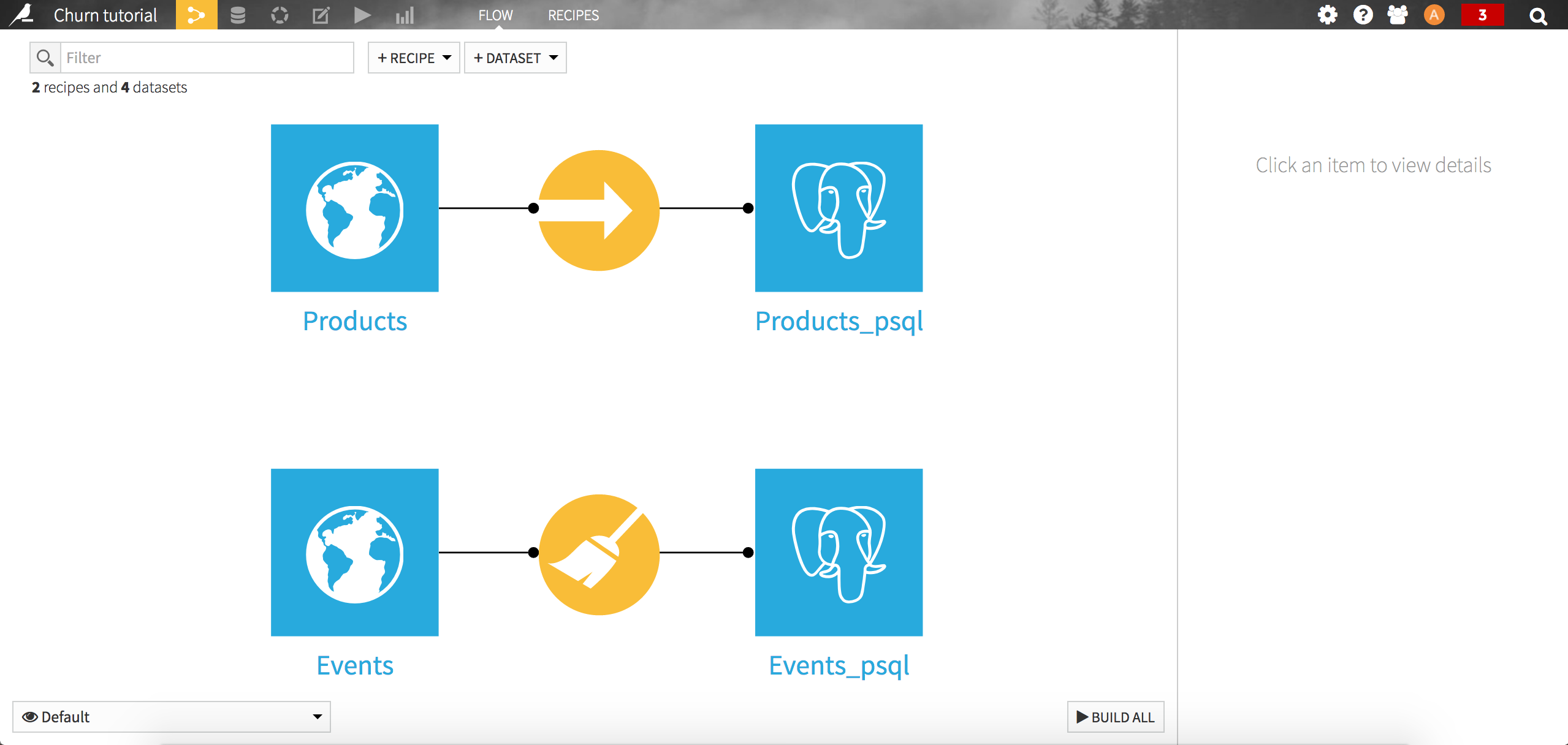Viewport: 1568px width, 745px height.
Task: Click the sync recipe arrow between Products and Products_psql
Action: 598,208
